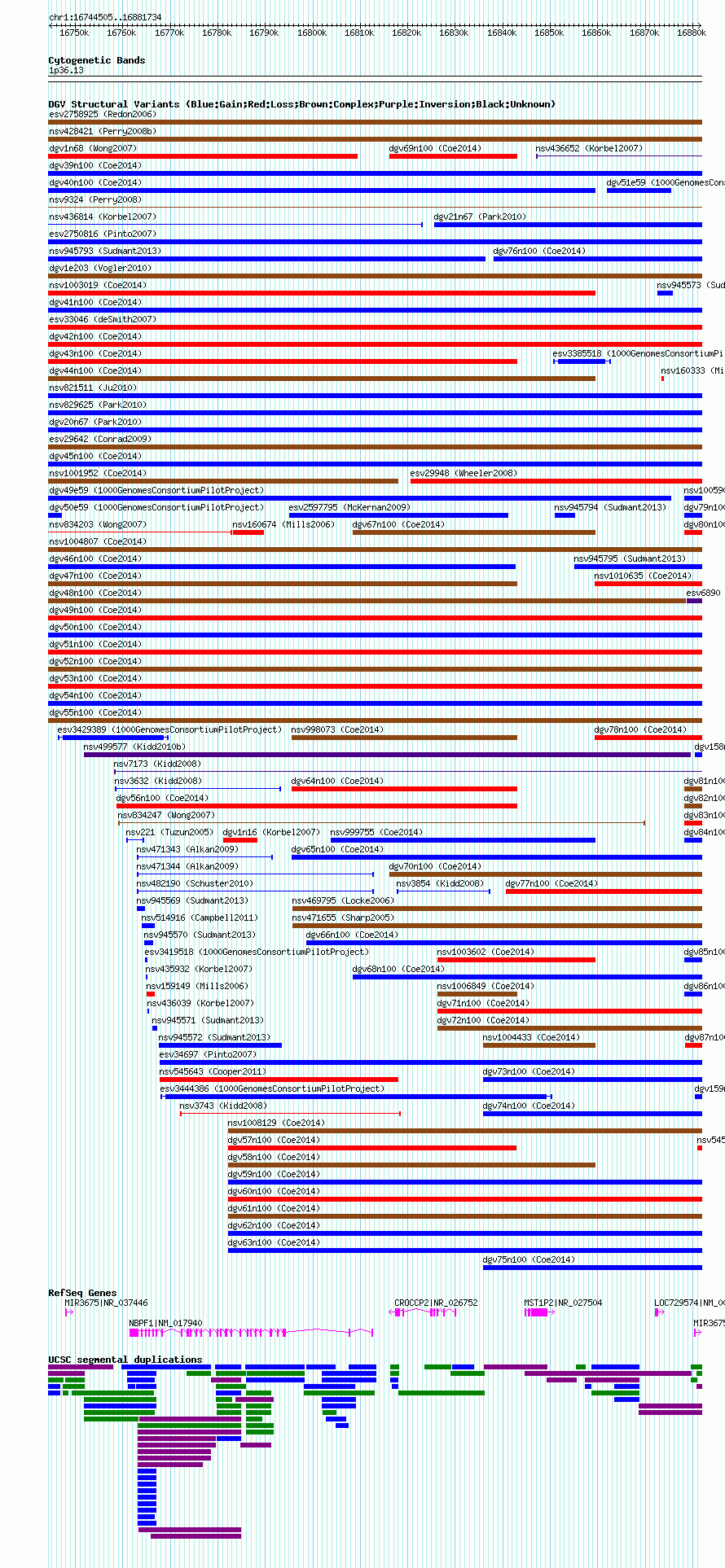Open the DGV Structural Variants track title
This screenshot has width=725, height=1568.
tap(302, 104)
